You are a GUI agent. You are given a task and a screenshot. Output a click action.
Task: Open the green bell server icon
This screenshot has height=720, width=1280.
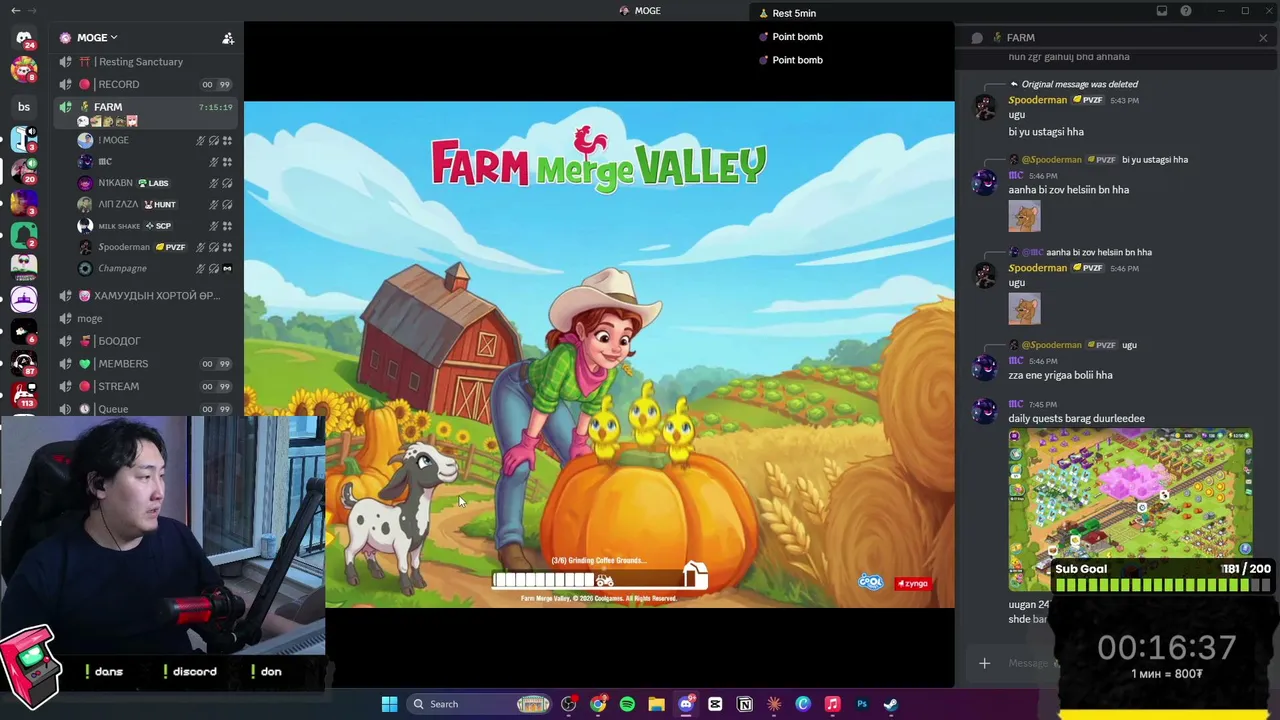tap(24, 235)
